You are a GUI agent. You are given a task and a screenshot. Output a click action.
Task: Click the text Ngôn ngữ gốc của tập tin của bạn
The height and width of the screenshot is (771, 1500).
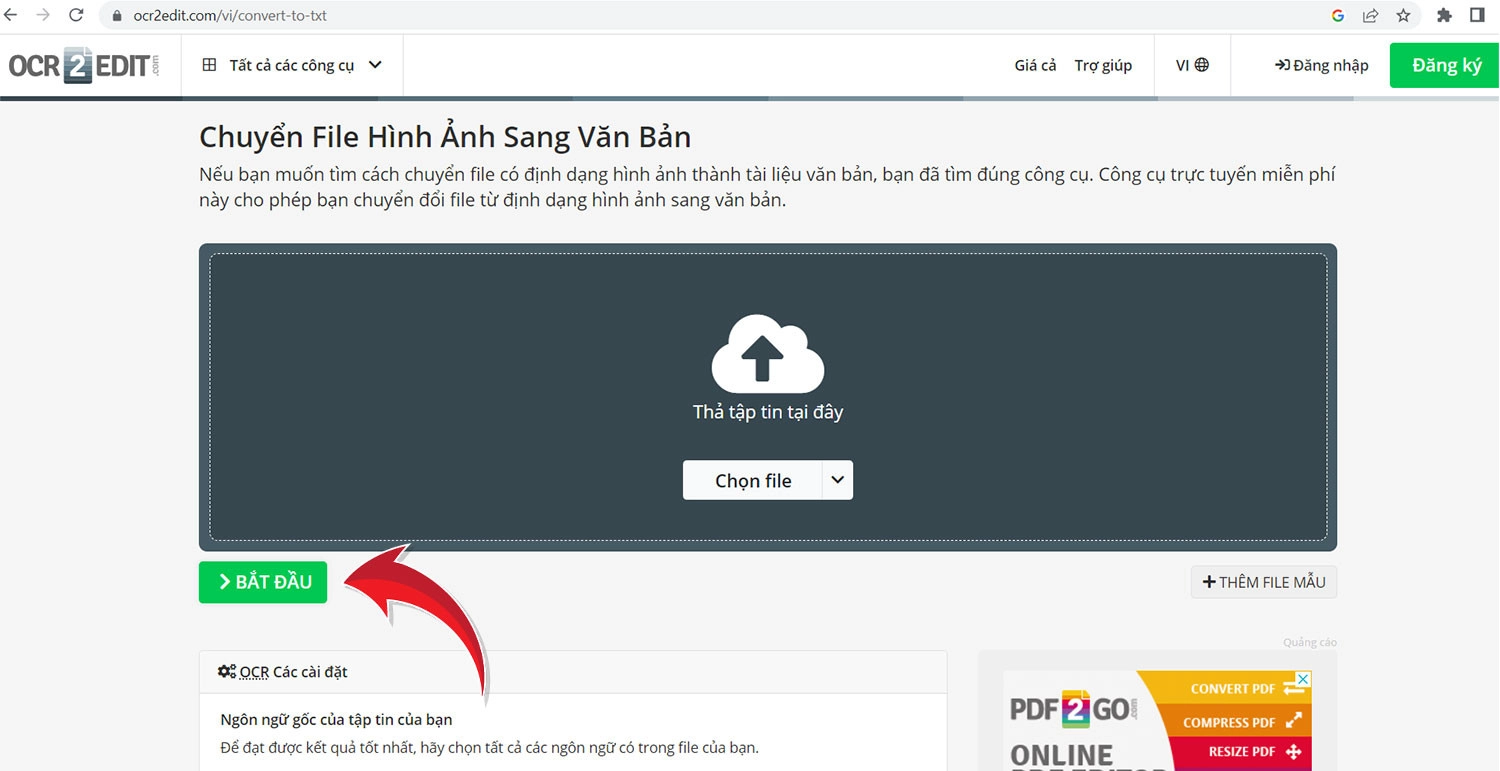pyautogui.click(x=336, y=719)
